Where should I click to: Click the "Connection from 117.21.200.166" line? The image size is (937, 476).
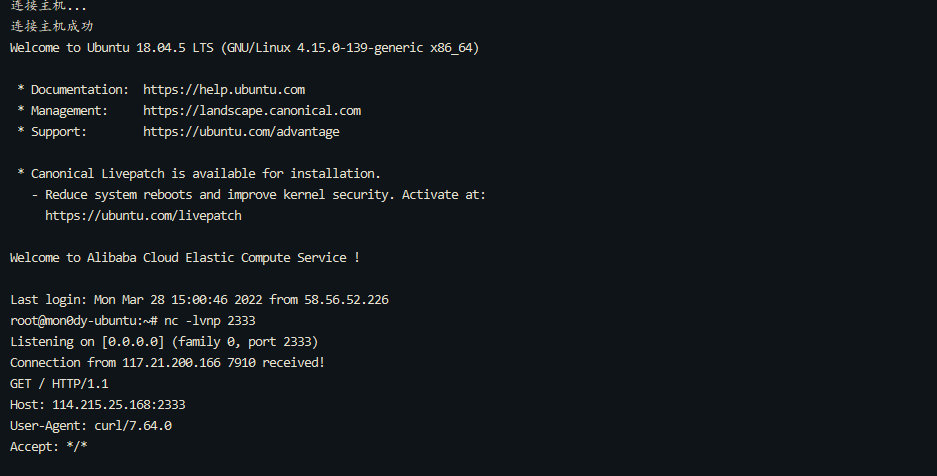tap(167, 363)
